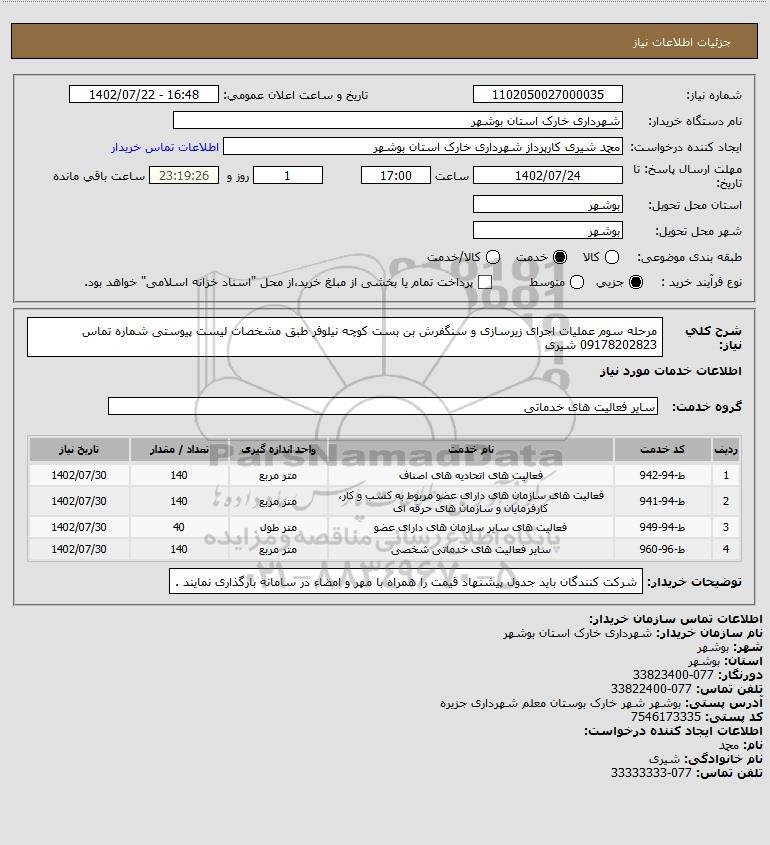Click the تاریخ نیاز column header
The height and width of the screenshot is (845, 770).
coord(79,449)
